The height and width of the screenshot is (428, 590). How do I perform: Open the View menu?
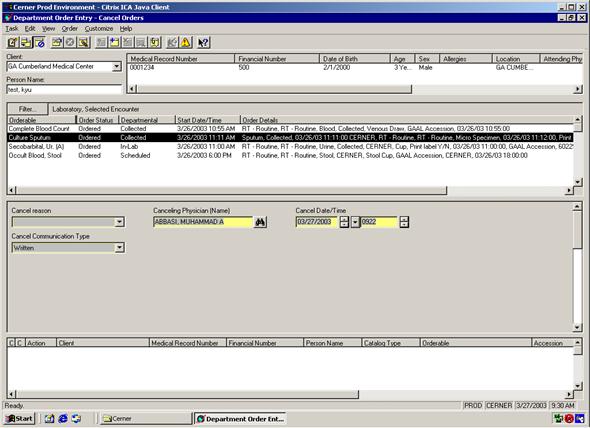[x=48, y=29]
